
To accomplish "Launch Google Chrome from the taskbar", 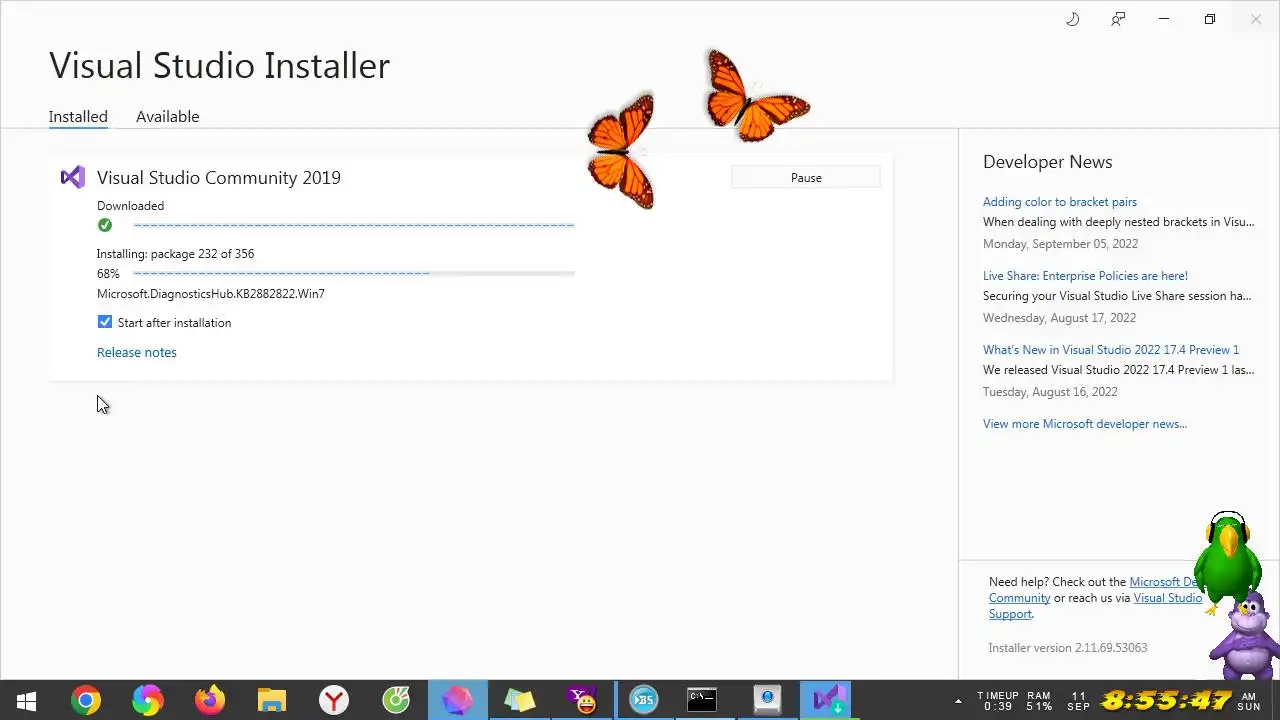I will click(86, 700).
